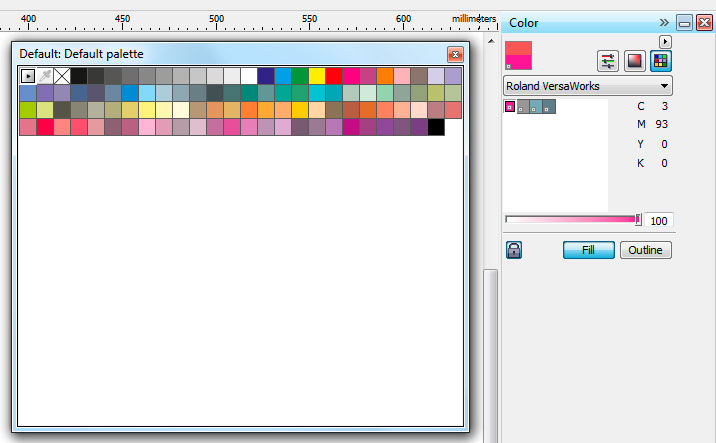Pick the pure red swatch in top row
This screenshot has height=443, width=716.
pos(334,76)
